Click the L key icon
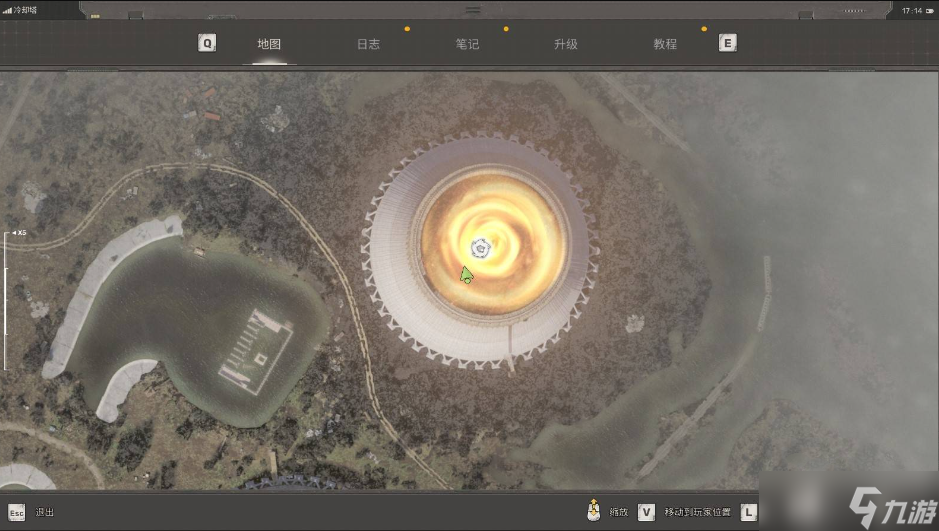939x531 pixels. coord(749,512)
